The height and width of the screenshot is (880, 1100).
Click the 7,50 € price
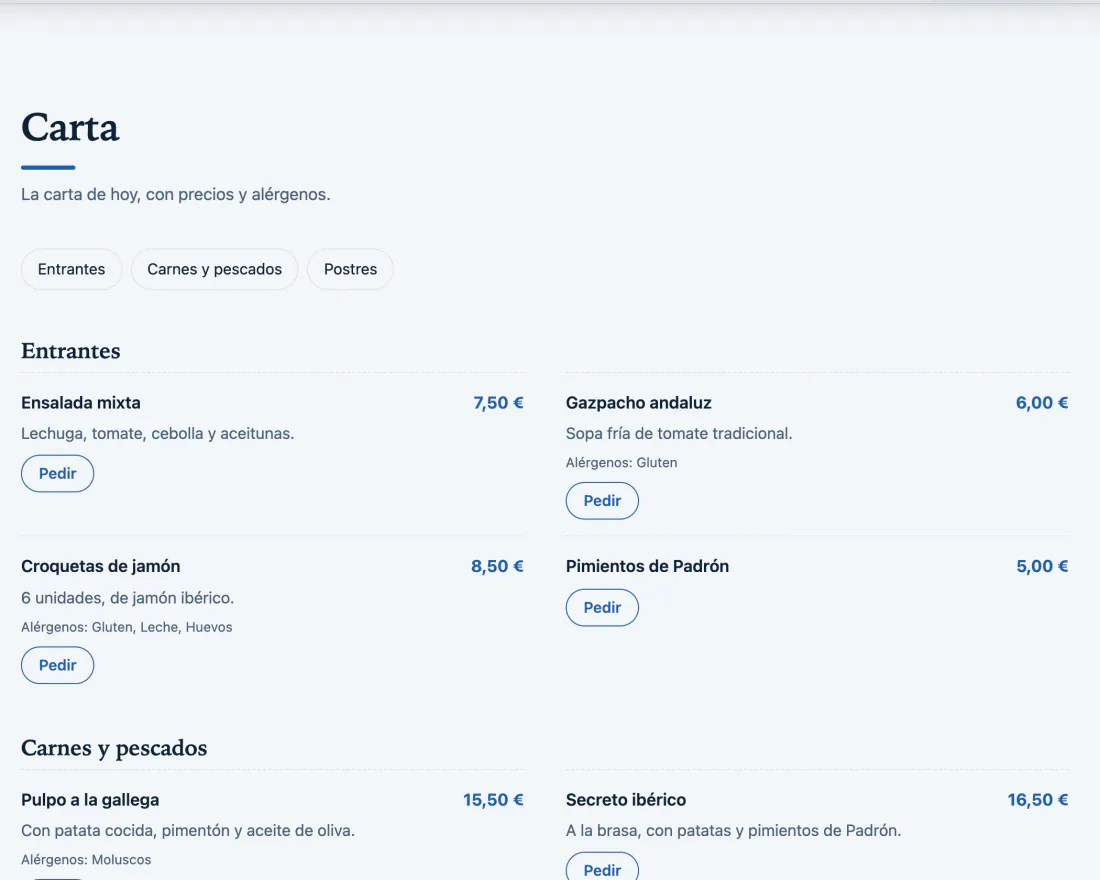point(498,403)
